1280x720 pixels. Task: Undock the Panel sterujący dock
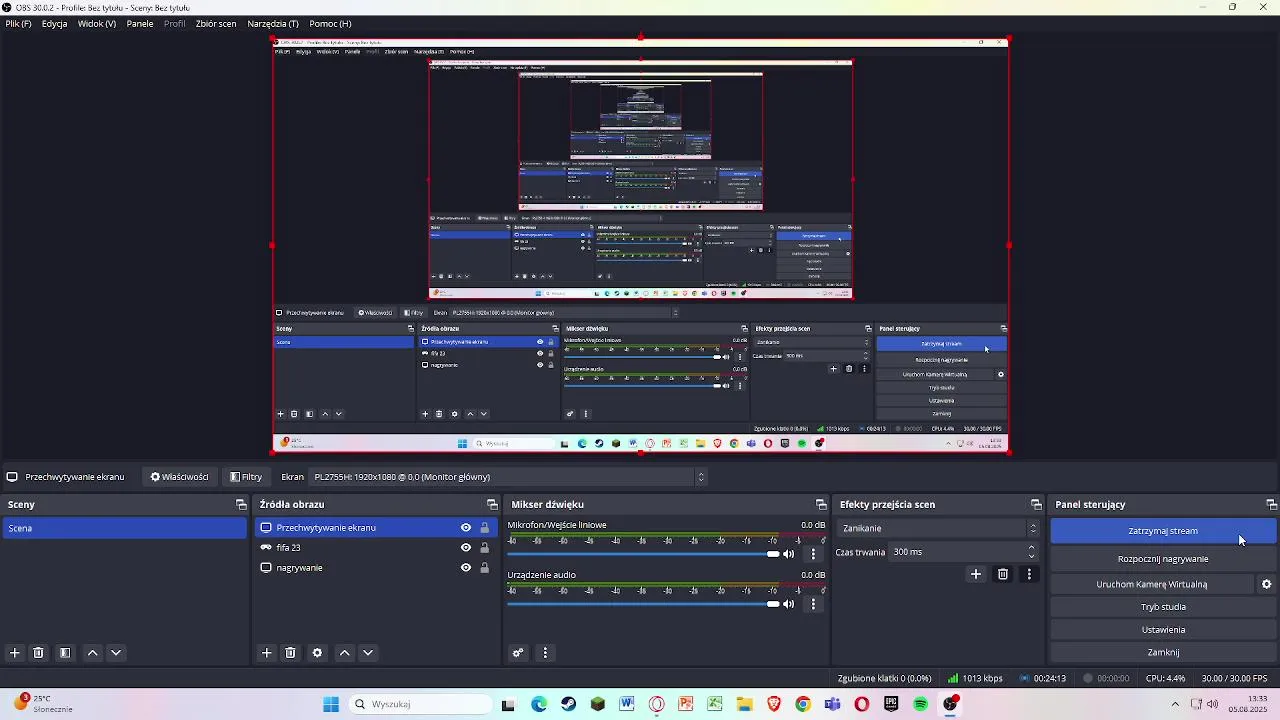tap(1271, 504)
